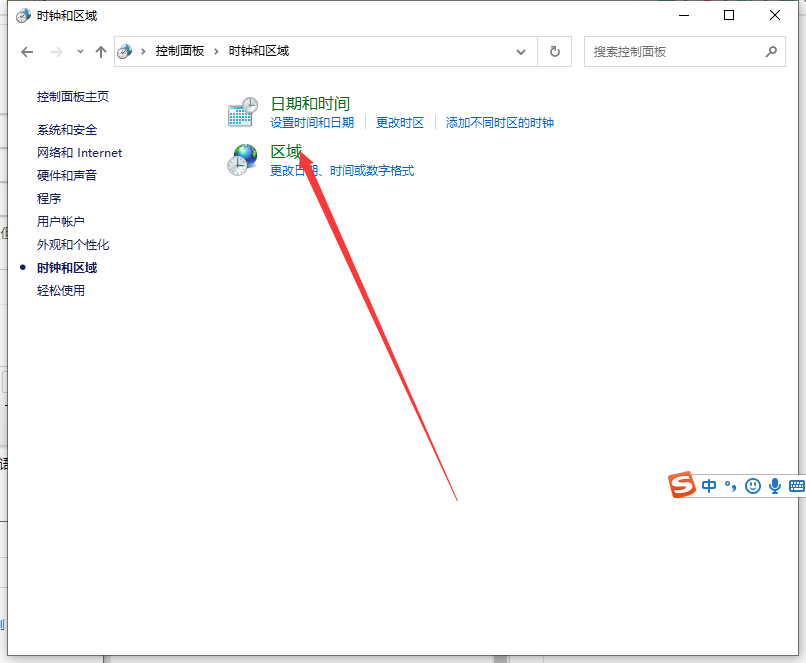Open the Date and Time calendar icon
The height and width of the screenshot is (663, 806).
pyautogui.click(x=241, y=110)
